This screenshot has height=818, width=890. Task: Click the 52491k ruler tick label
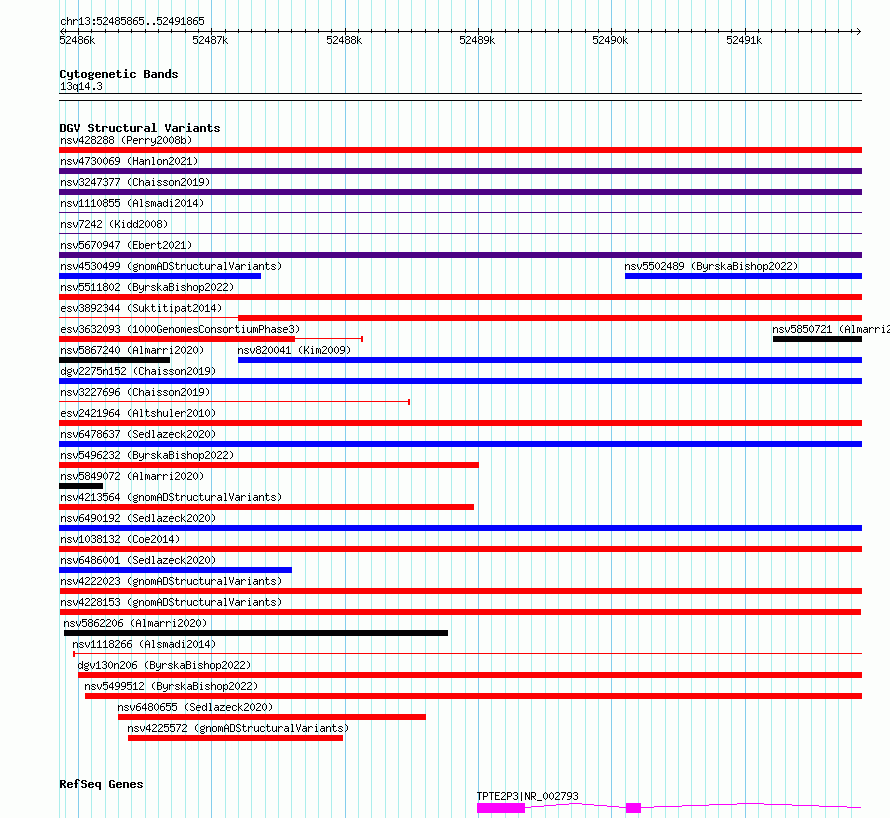click(744, 40)
